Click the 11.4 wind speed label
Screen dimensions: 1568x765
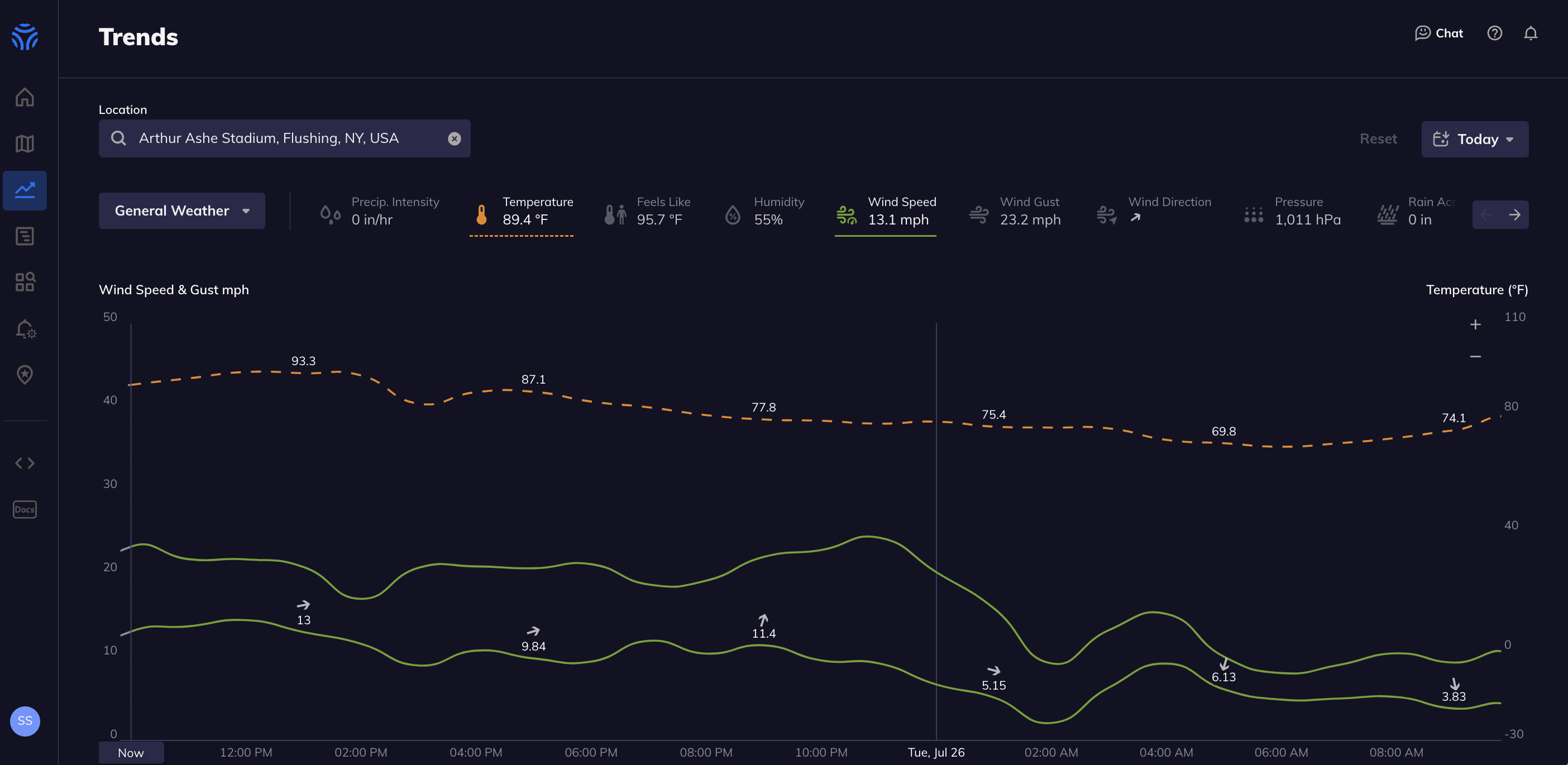[763, 634]
